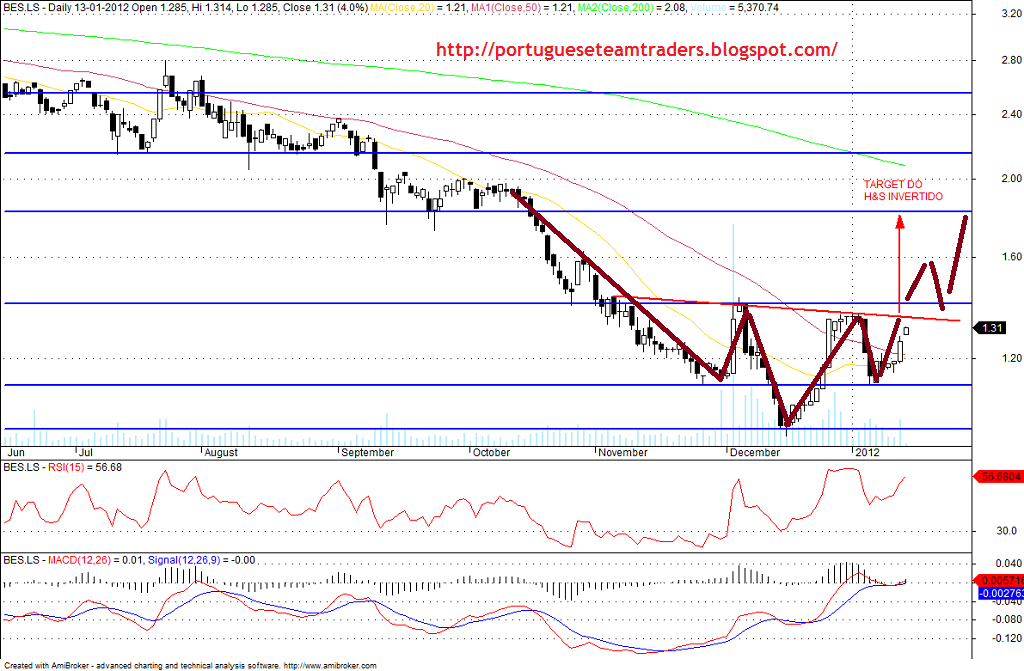The height and width of the screenshot is (671, 1024).
Task: Click the TARGET DO H&S INVERTIDO annotation
Action: [903, 190]
